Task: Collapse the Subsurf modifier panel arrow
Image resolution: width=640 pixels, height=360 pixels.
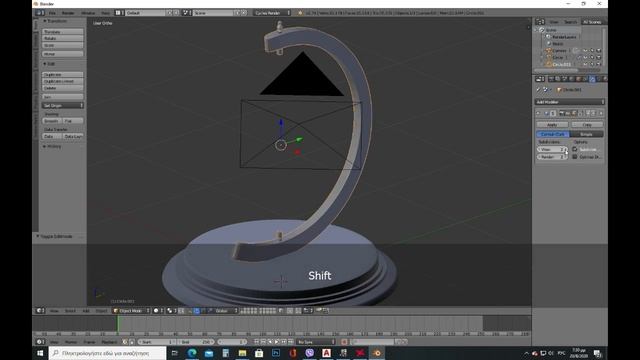Action: [538, 113]
